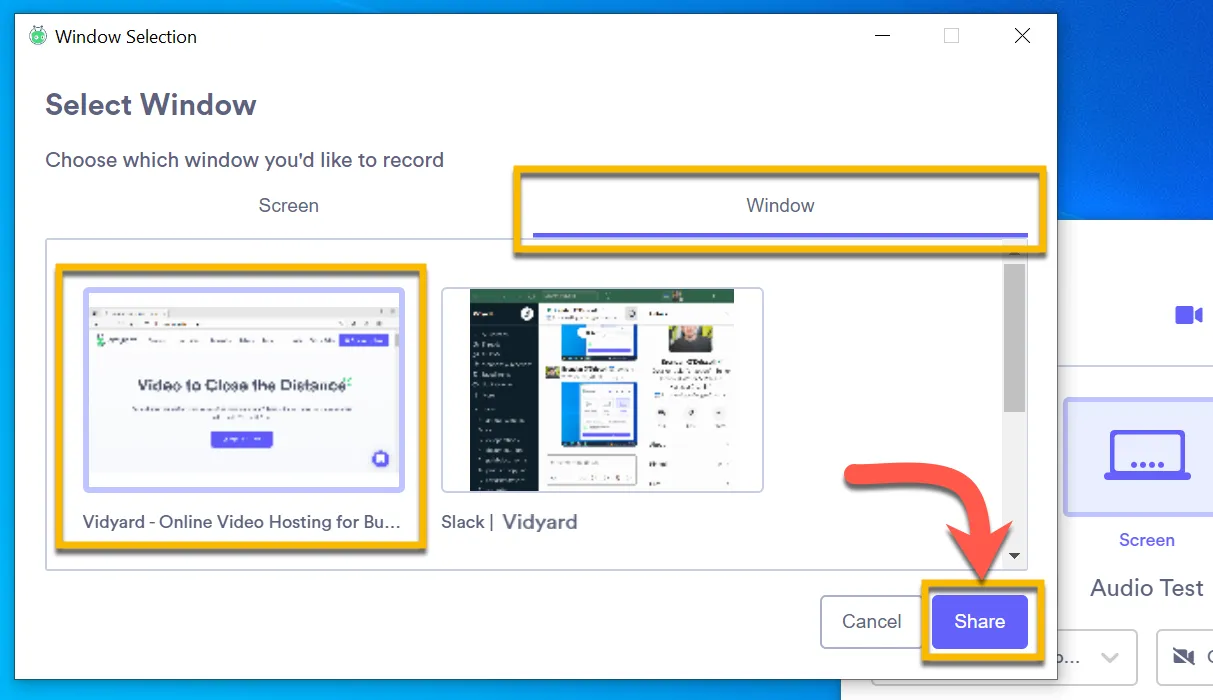Click the window list vertical scrollbar thumb

tap(1015, 338)
